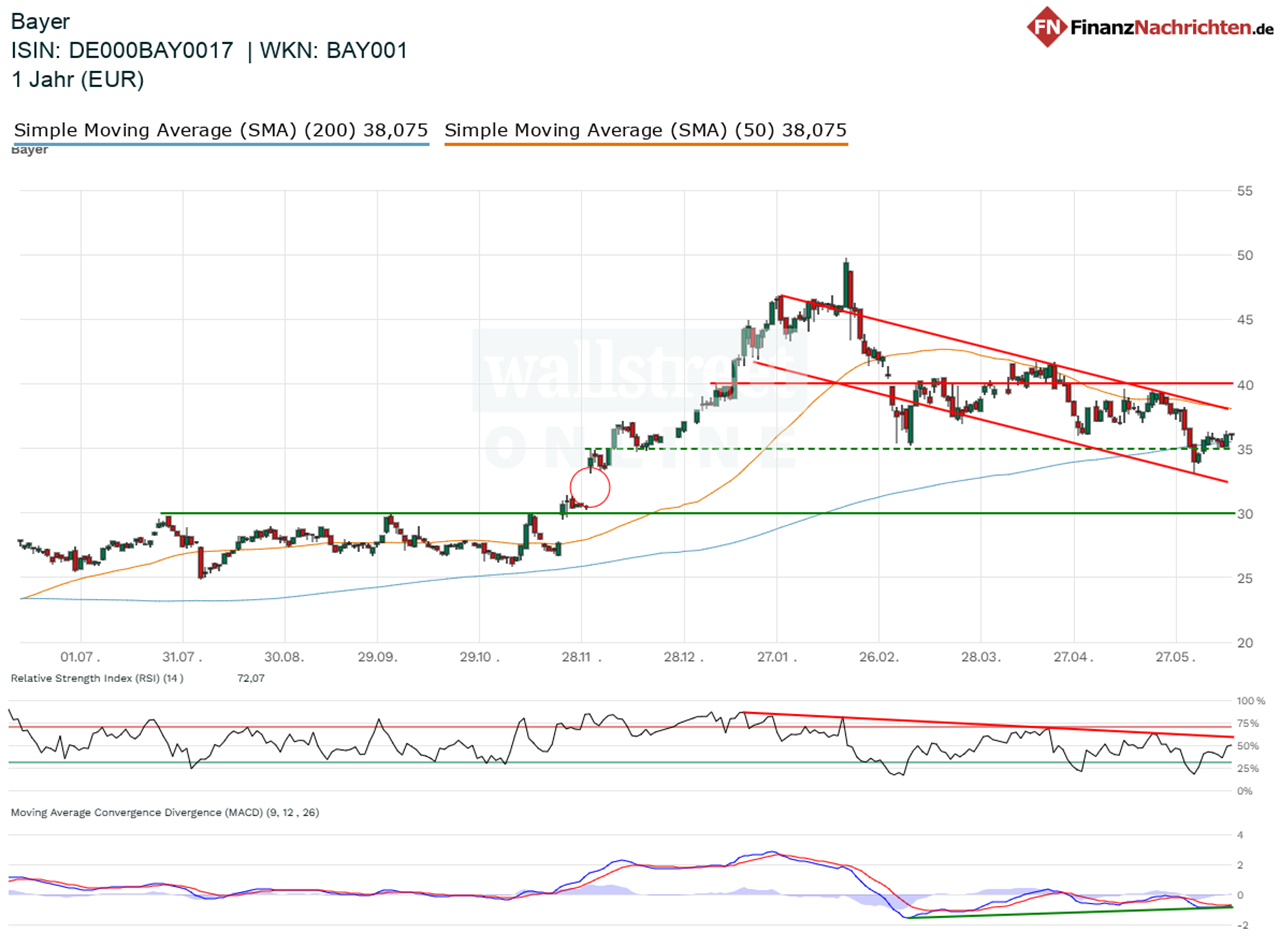Click the RSI axis label 50%
This screenshot has width=1280, height=940.
tap(1248, 746)
